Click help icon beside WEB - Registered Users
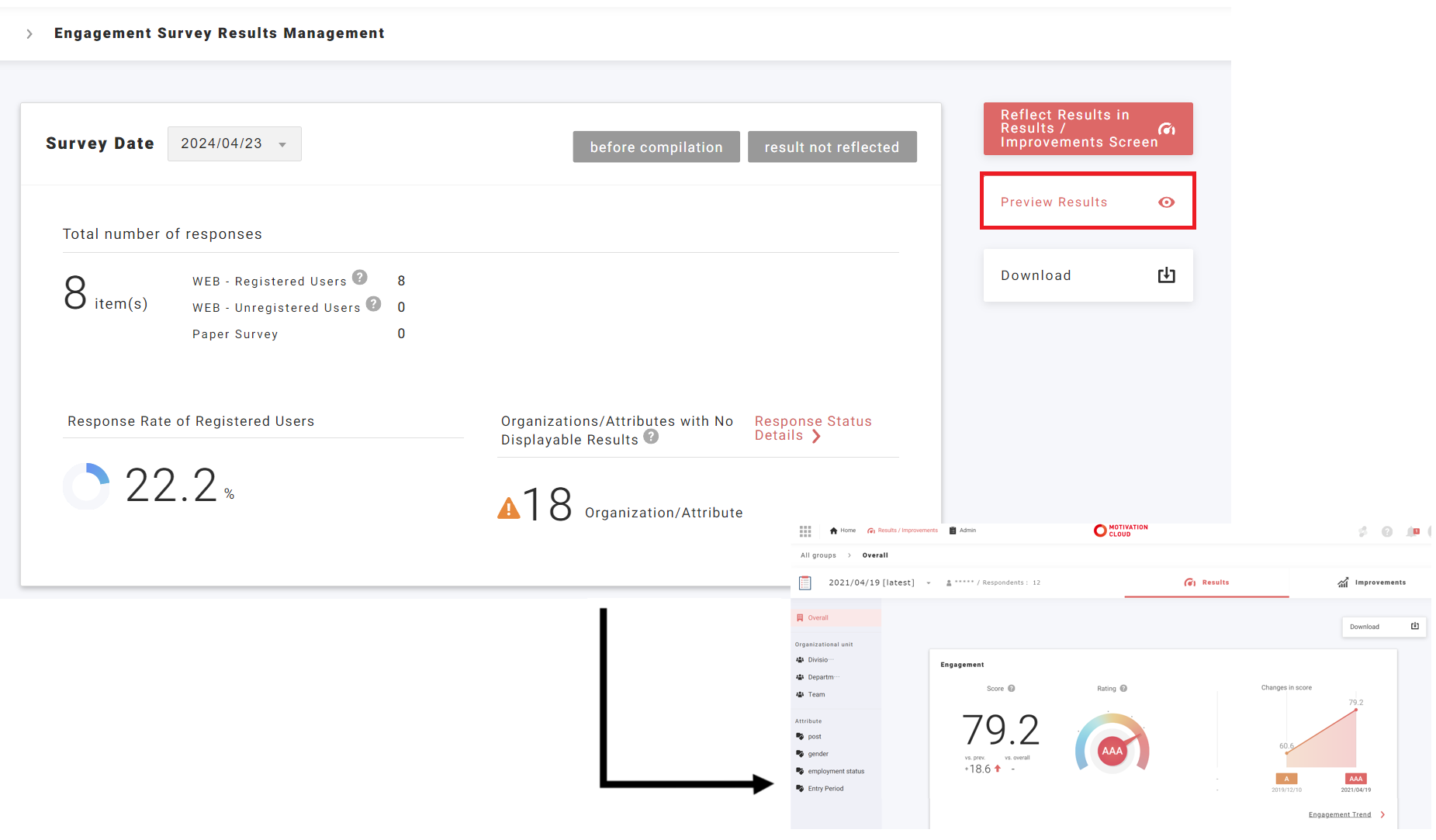 click(359, 278)
